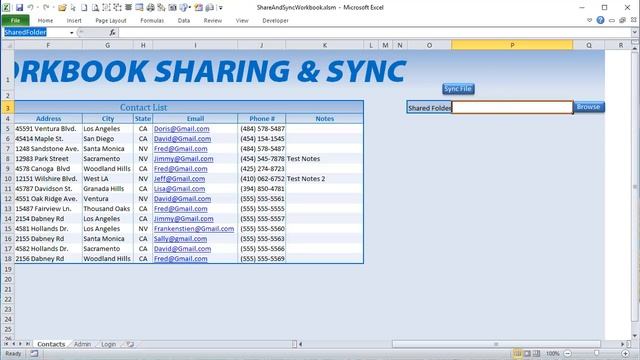The width and height of the screenshot is (640, 360).
Task: Select row 3 header
Action: 7,107
